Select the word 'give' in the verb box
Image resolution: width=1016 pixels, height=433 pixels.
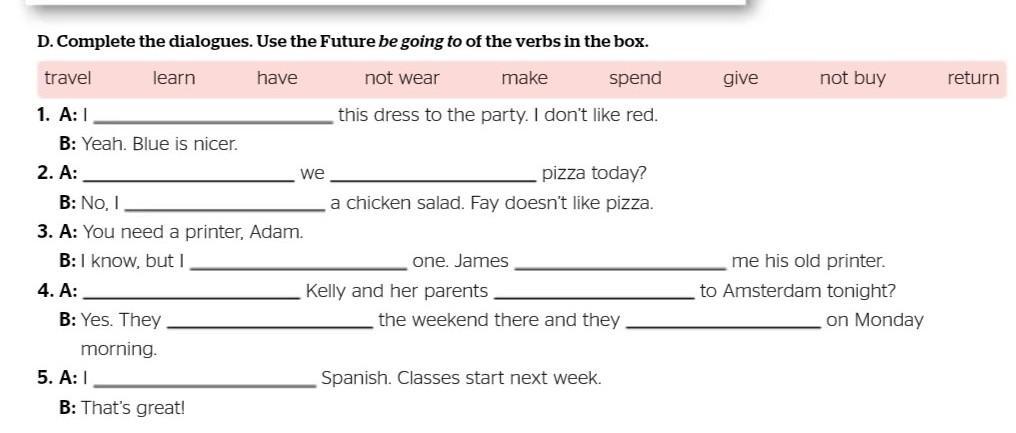(x=741, y=79)
